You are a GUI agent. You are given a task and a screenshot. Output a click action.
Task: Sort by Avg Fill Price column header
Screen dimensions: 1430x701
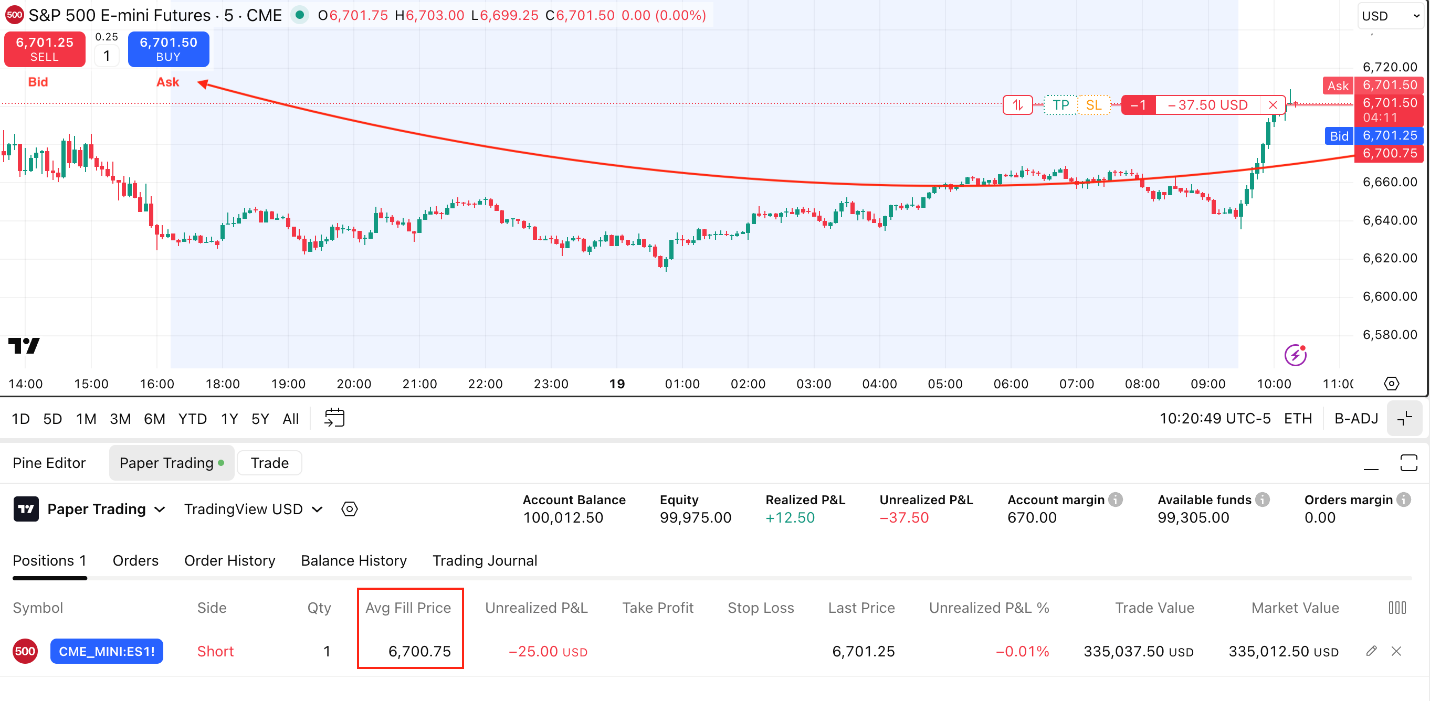(408, 608)
